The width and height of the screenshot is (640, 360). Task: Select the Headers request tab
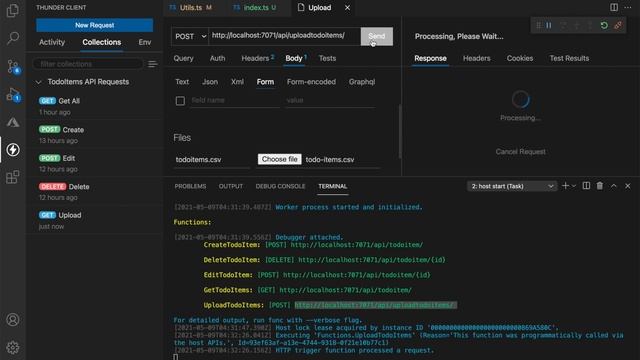[x=257, y=58]
